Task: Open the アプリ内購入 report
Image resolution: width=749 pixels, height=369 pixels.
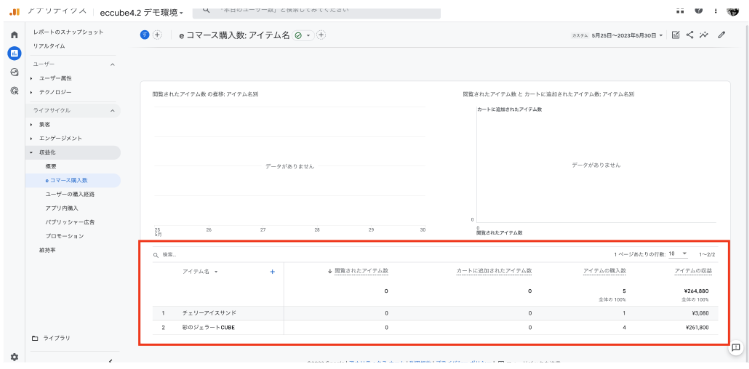Action: [x=62, y=208]
